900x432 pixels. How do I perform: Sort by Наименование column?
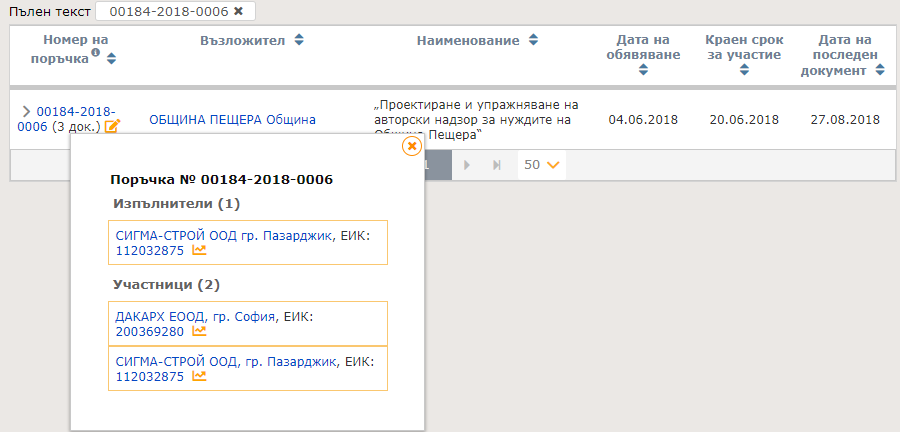pos(533,40)
